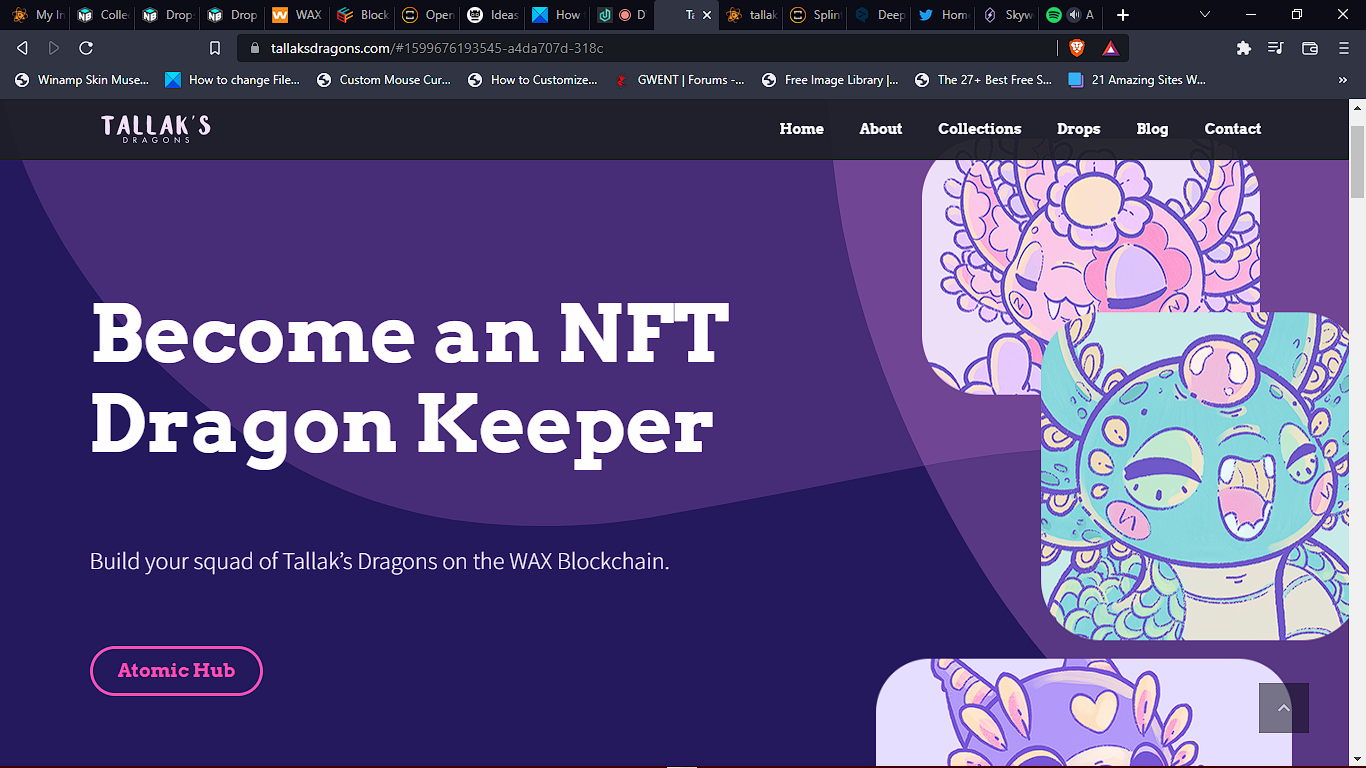Switch to the 'Skyw' tab
This screenshot has height=768, width=1366.
[x=1009, y=15]
